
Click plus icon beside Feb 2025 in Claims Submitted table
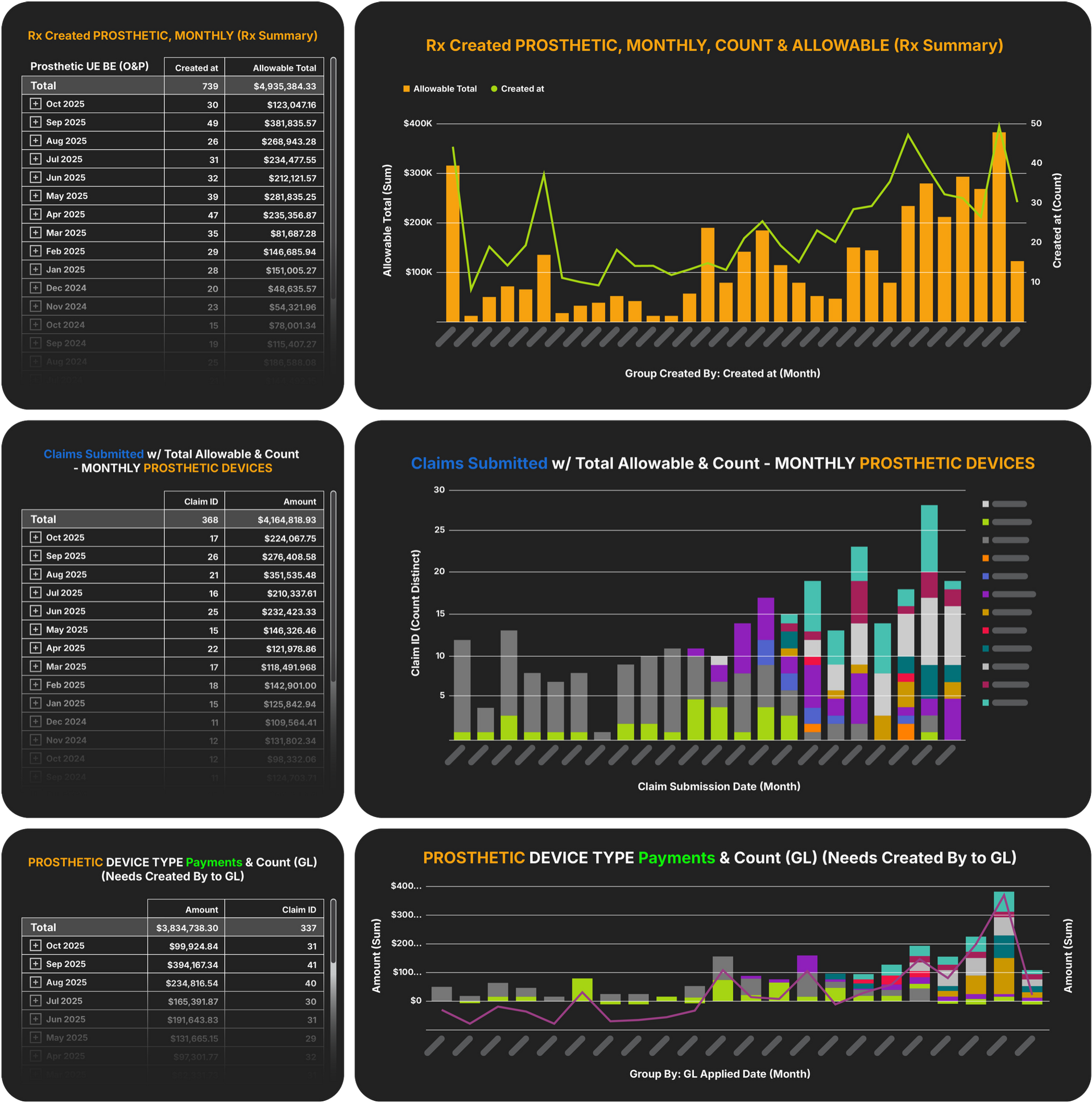pos(35,685)
